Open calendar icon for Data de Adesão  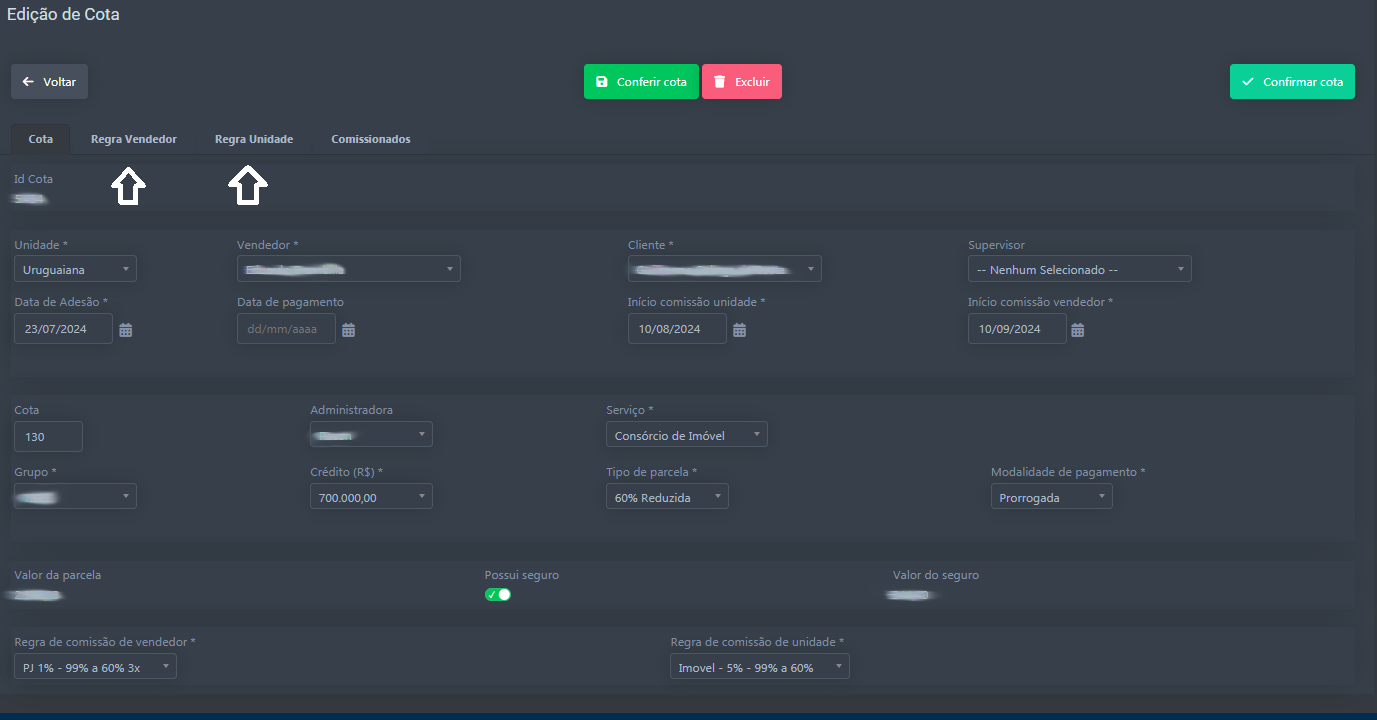[126, 330]
